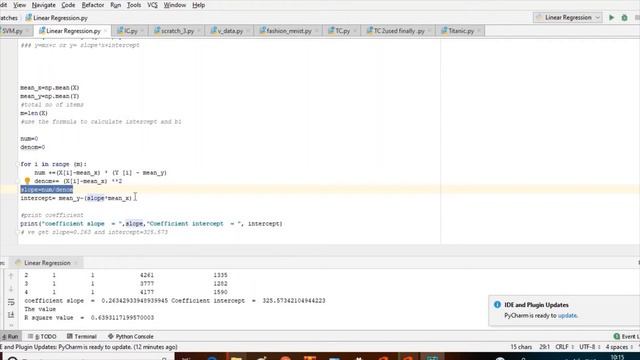Click the Windows taskbar clock
The image size is (640, 360).
pos(618,358)
